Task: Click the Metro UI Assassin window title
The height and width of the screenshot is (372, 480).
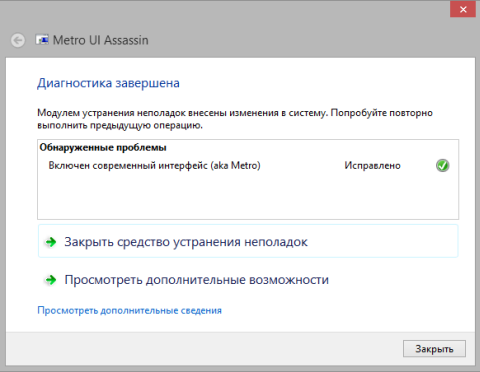Action: (101, 40)
